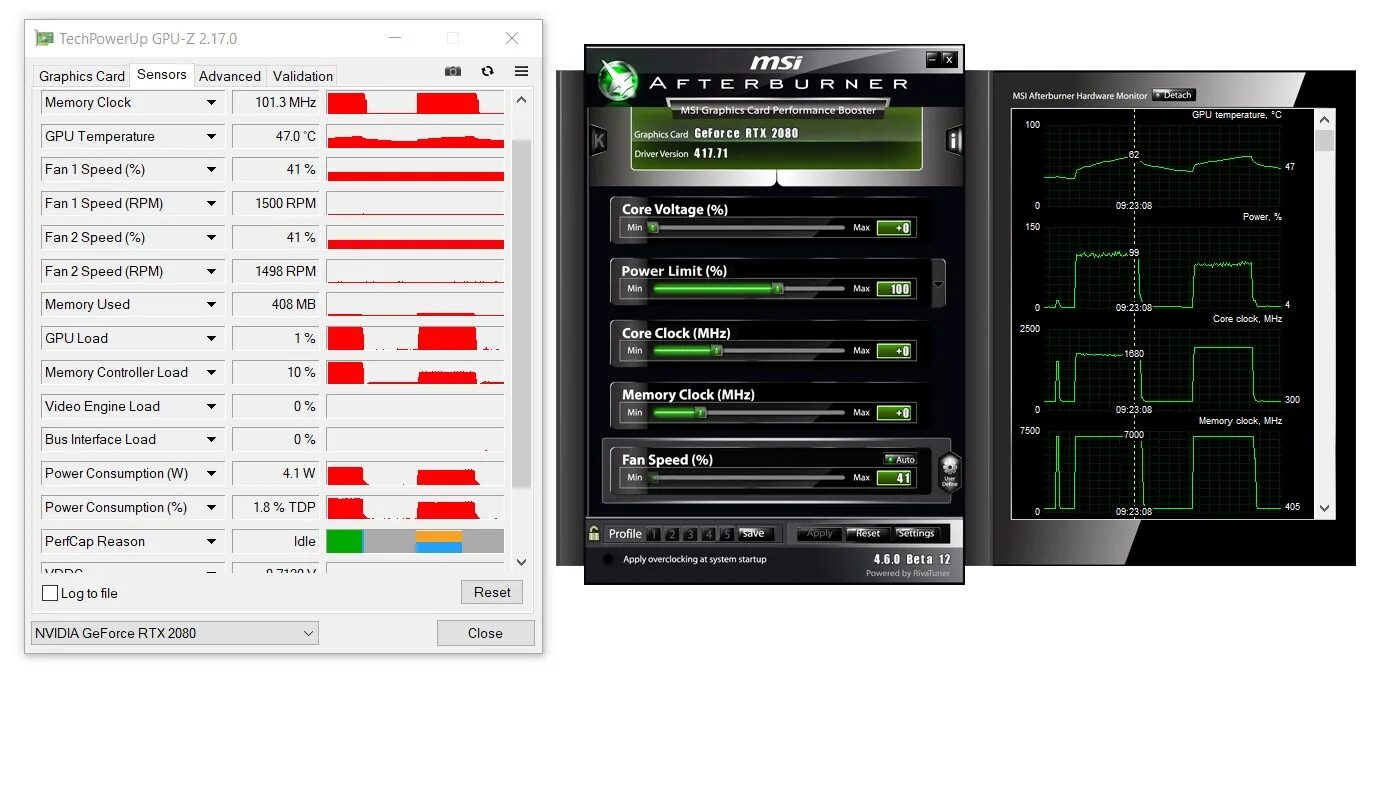This screenshot has width=1375, height=794.
Task: Click hardware monitor scroll down arrow
Action: click(x=1325, y=509)
